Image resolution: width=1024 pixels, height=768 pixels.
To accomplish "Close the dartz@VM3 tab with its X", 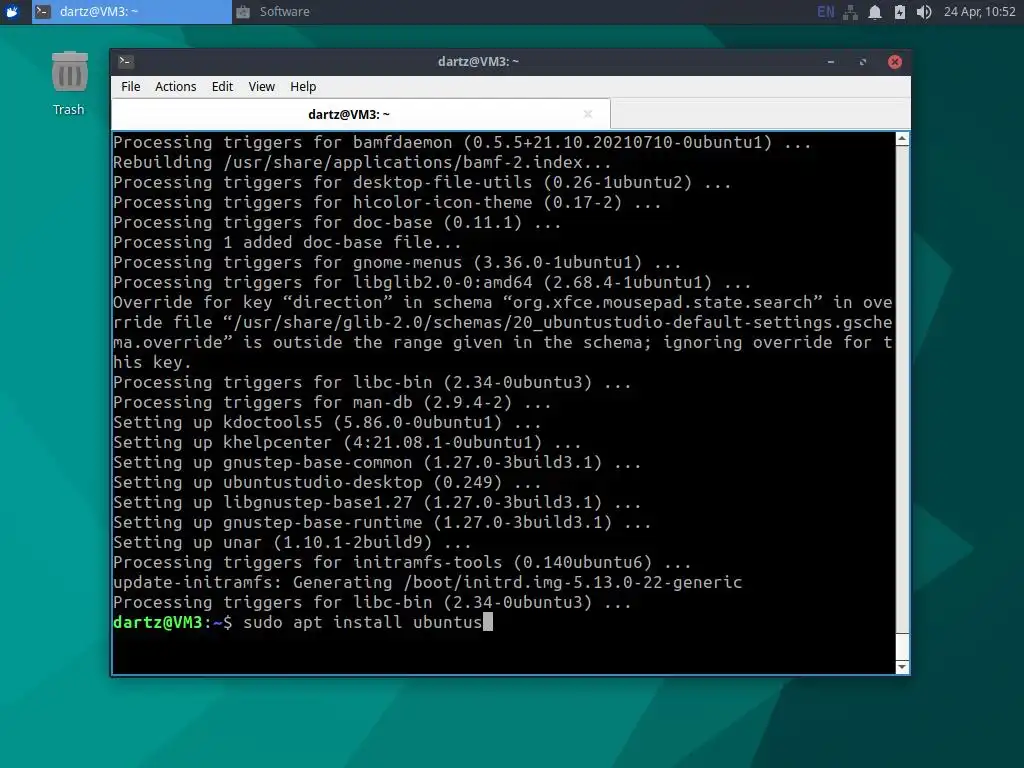I will [588, 114].
